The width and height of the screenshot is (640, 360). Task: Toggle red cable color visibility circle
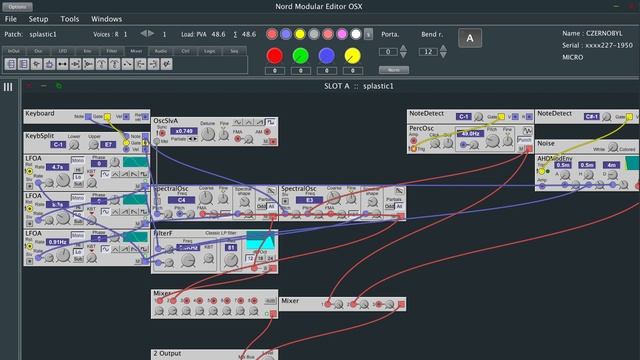[x=272, y=34]
